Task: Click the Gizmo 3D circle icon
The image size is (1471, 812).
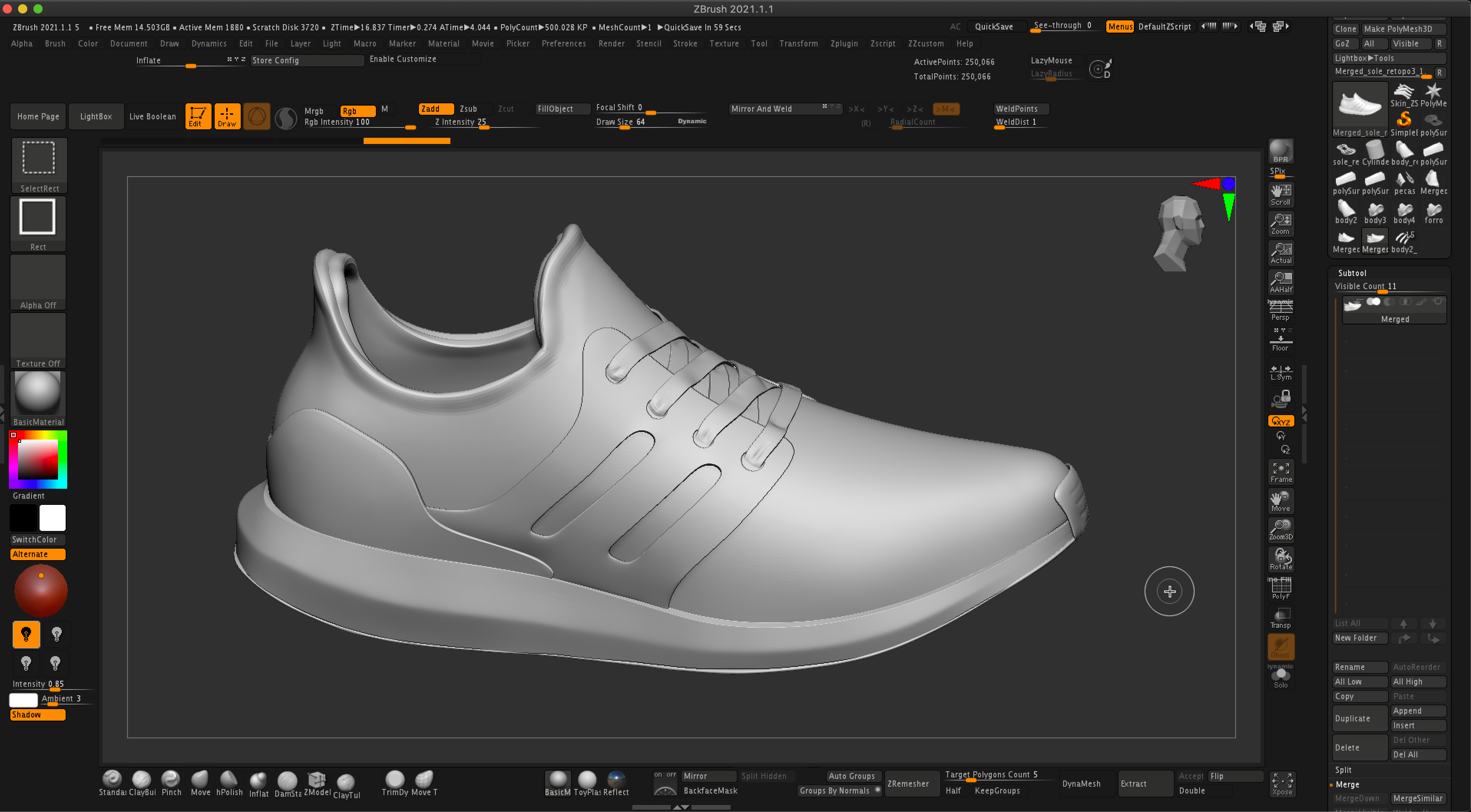Action: [x=256, y=116]
